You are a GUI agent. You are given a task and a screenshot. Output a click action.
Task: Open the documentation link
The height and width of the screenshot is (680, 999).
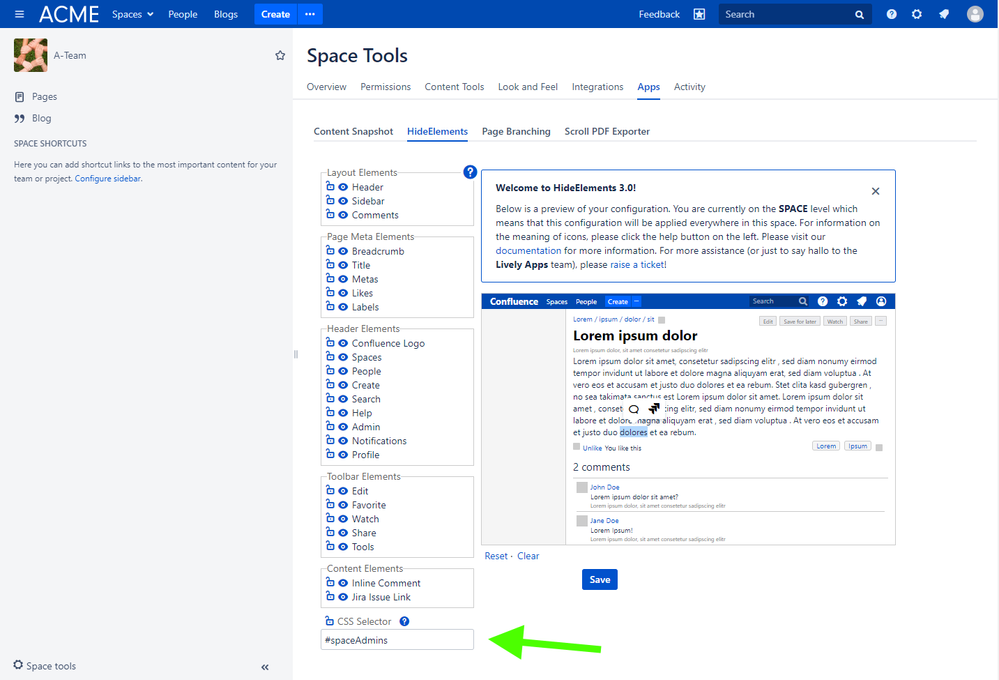tap(528, 250)
